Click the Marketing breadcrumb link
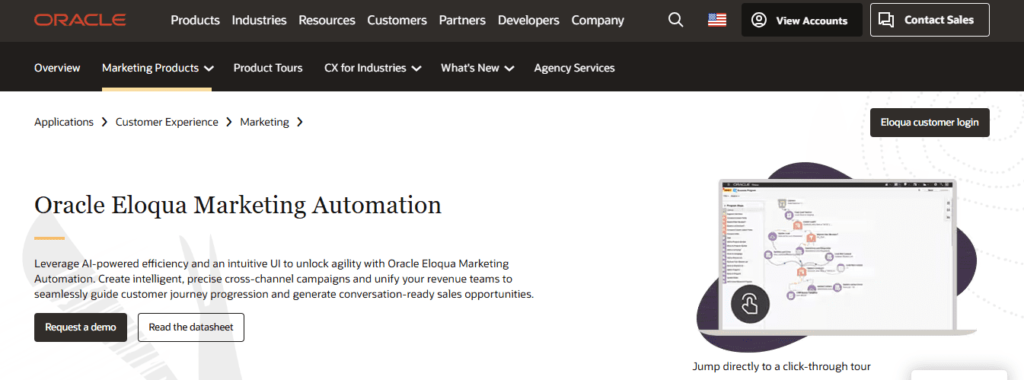The image size is (1024, 380). 264,122
